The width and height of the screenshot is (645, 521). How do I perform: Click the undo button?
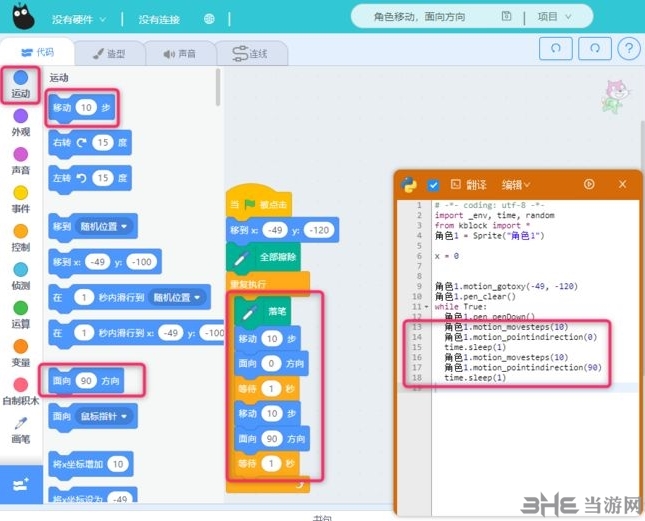click(555, 48)
